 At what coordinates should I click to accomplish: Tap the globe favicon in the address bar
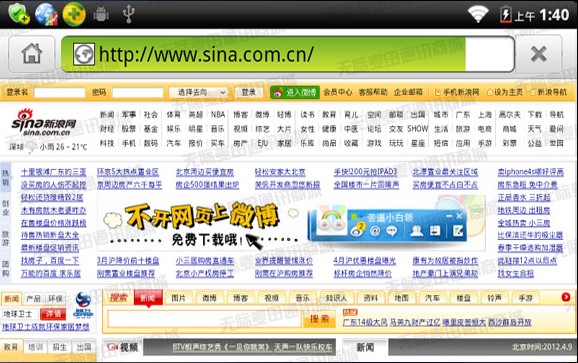(x=84, y=54)
